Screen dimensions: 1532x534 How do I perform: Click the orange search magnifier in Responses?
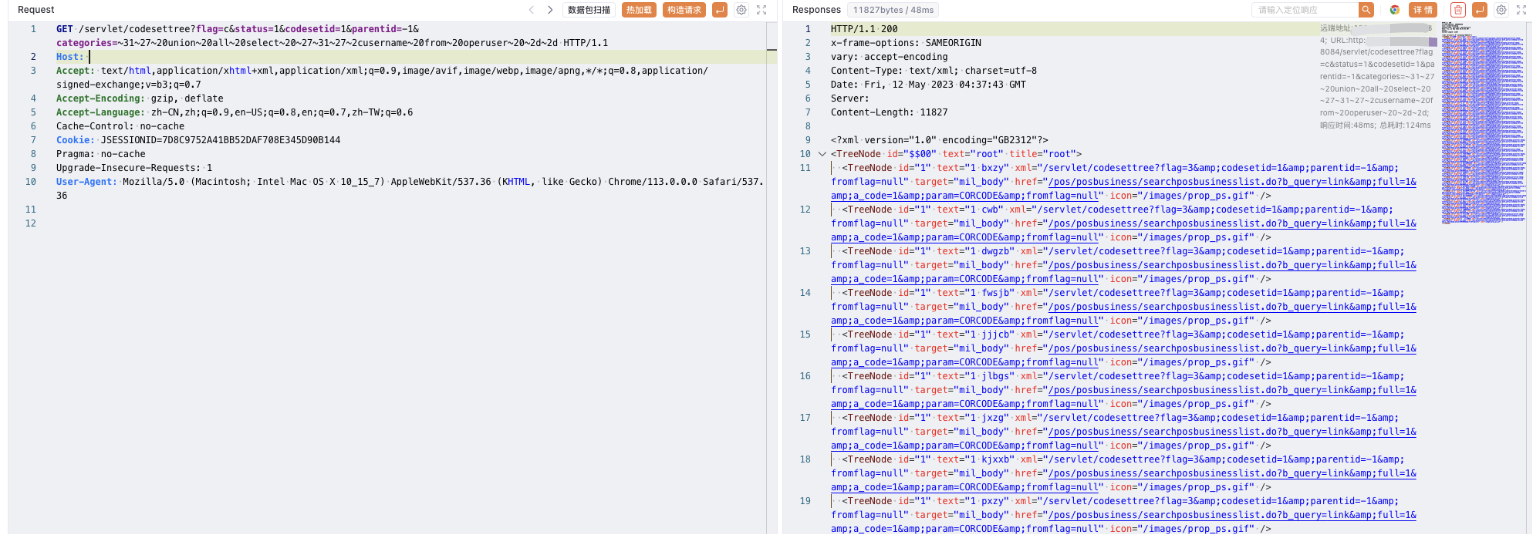click(1366, 10)
